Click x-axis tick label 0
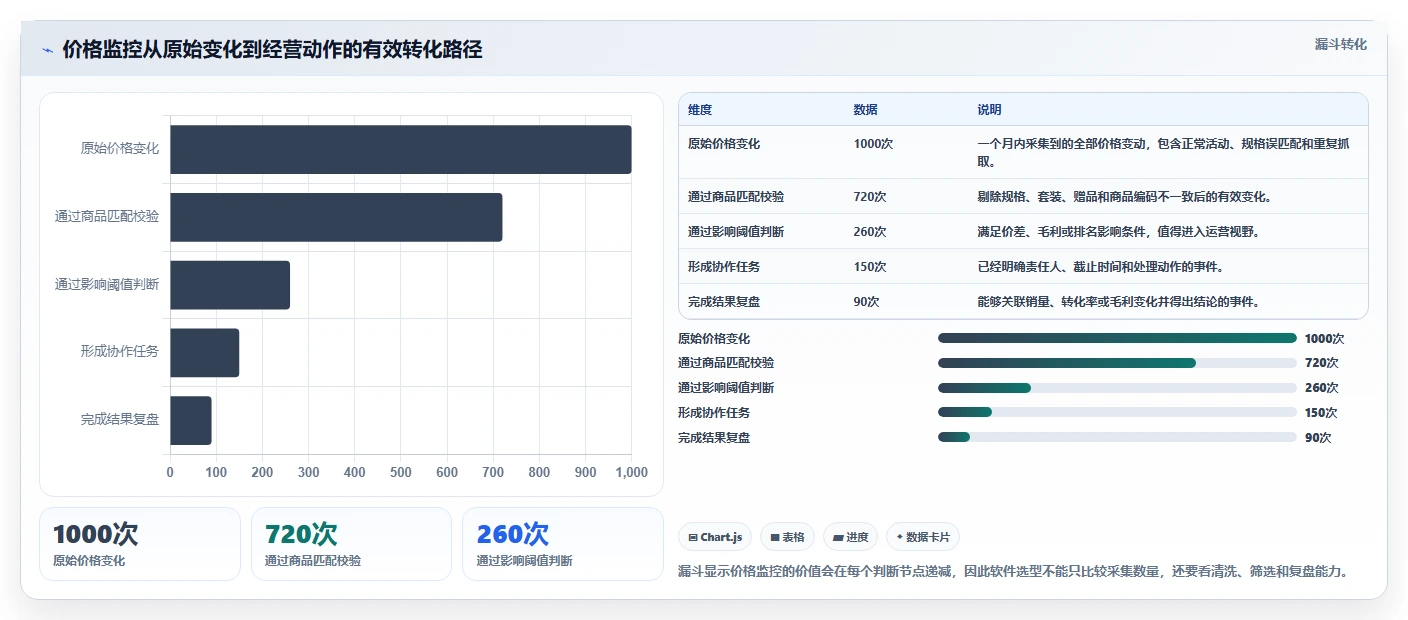This screenshot has height=620, width=1408. coord(170,473)
